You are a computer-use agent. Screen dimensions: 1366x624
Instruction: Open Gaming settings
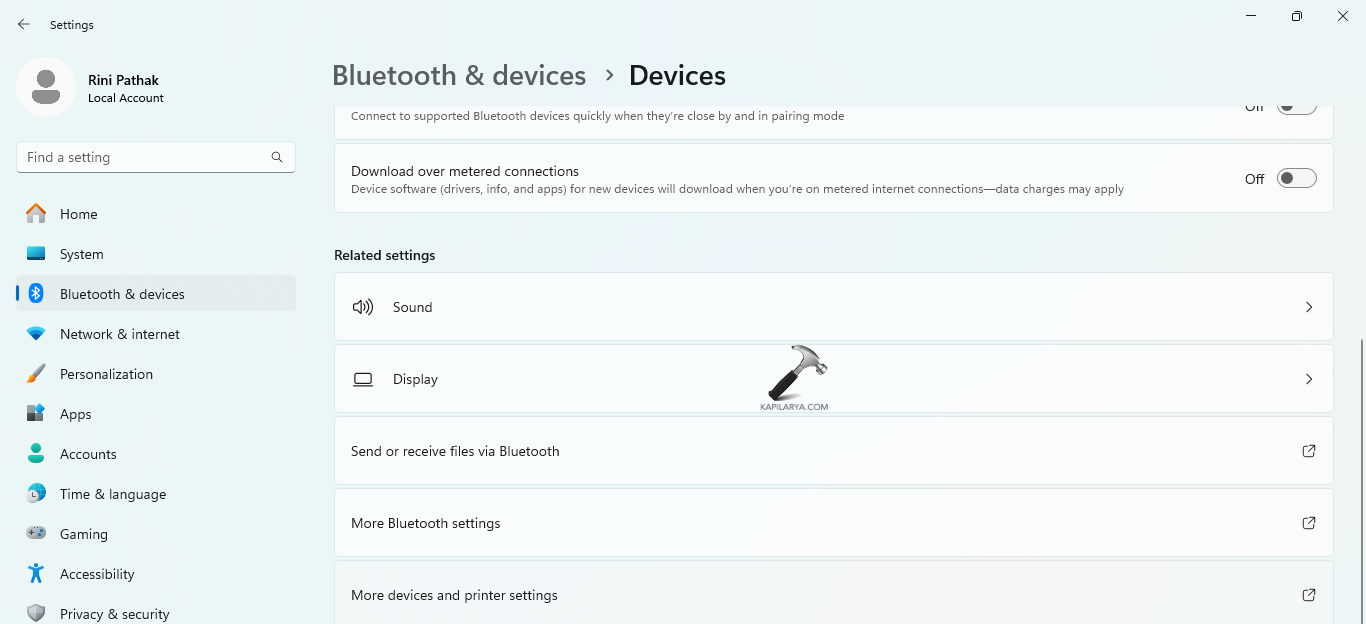[x=83, y=533]
